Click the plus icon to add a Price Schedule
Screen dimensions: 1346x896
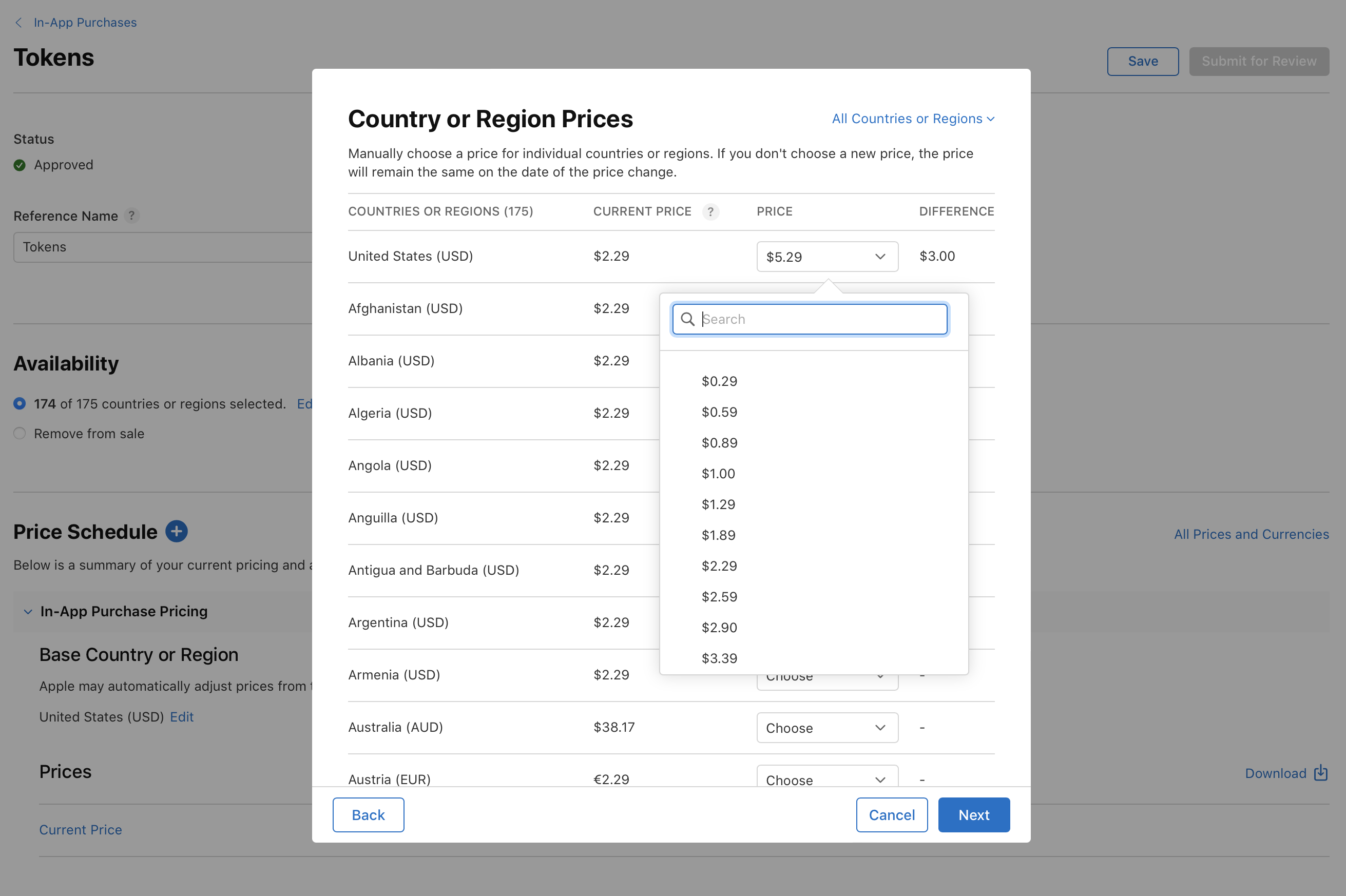coord(177,532)
